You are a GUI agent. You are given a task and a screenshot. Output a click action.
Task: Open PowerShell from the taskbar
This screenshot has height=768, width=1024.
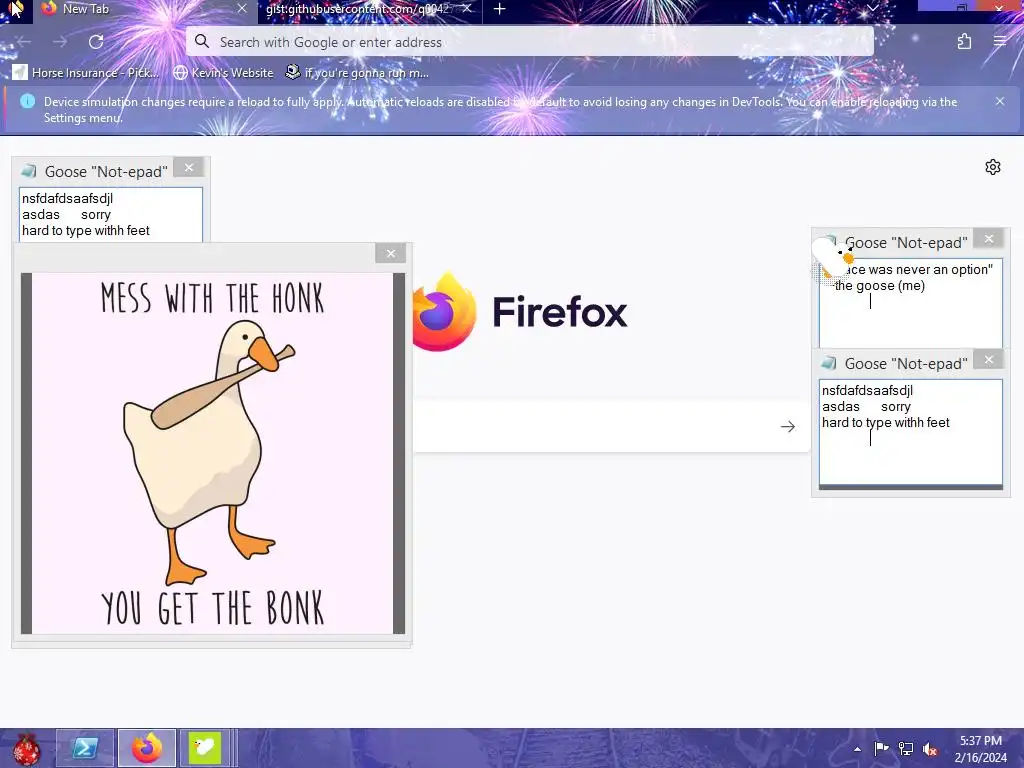(85, 748)
